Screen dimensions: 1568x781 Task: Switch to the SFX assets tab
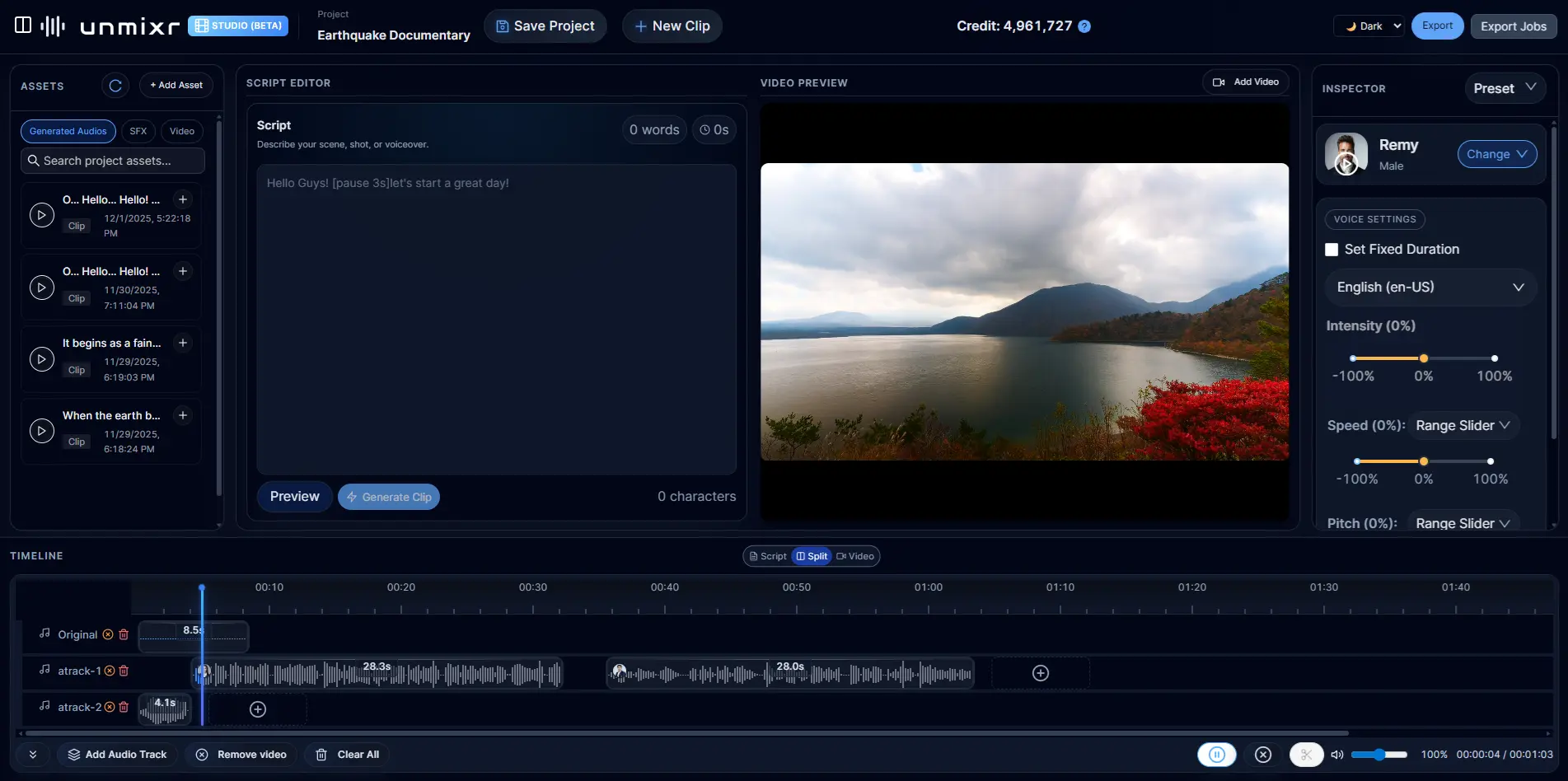(x=138, y=131)
